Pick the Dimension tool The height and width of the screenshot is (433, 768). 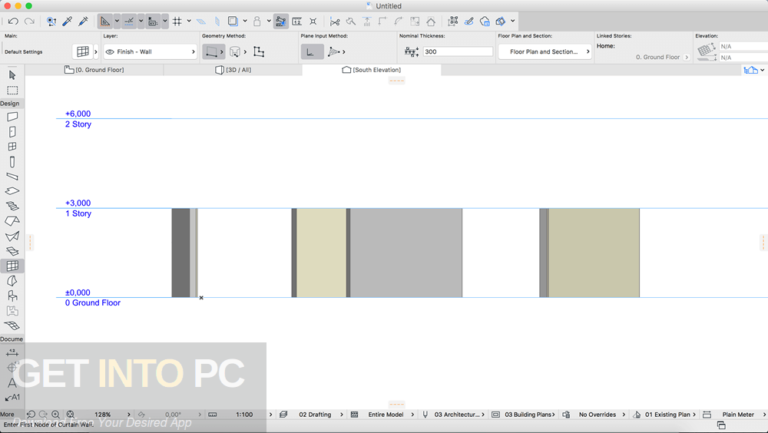[12, 353]
